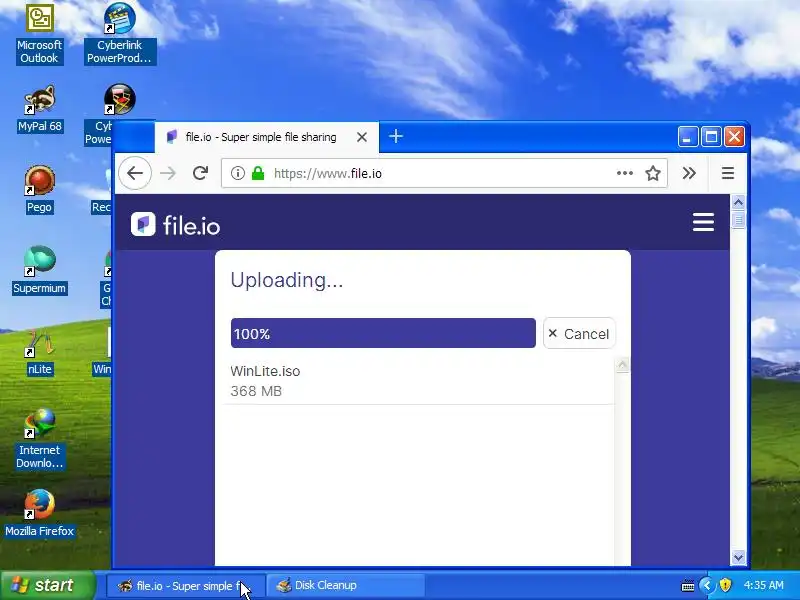Open the file.io site navigation hamburger menu

click(703, 222)
